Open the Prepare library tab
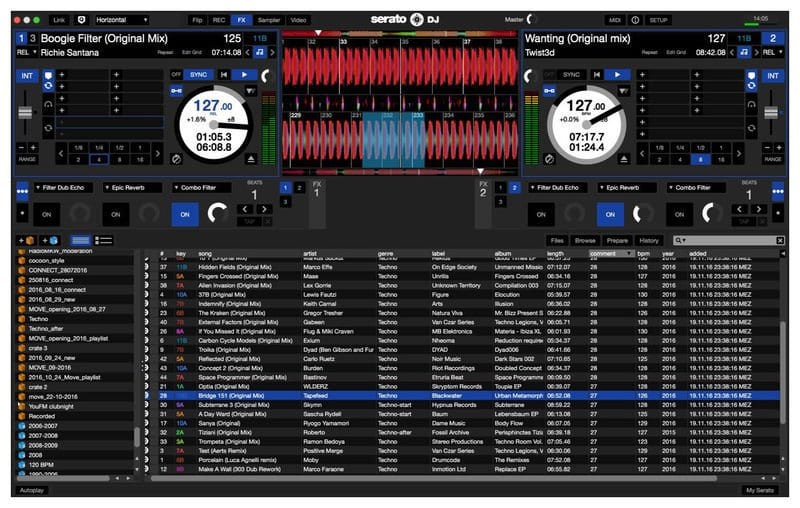 [x=617, y=240]
